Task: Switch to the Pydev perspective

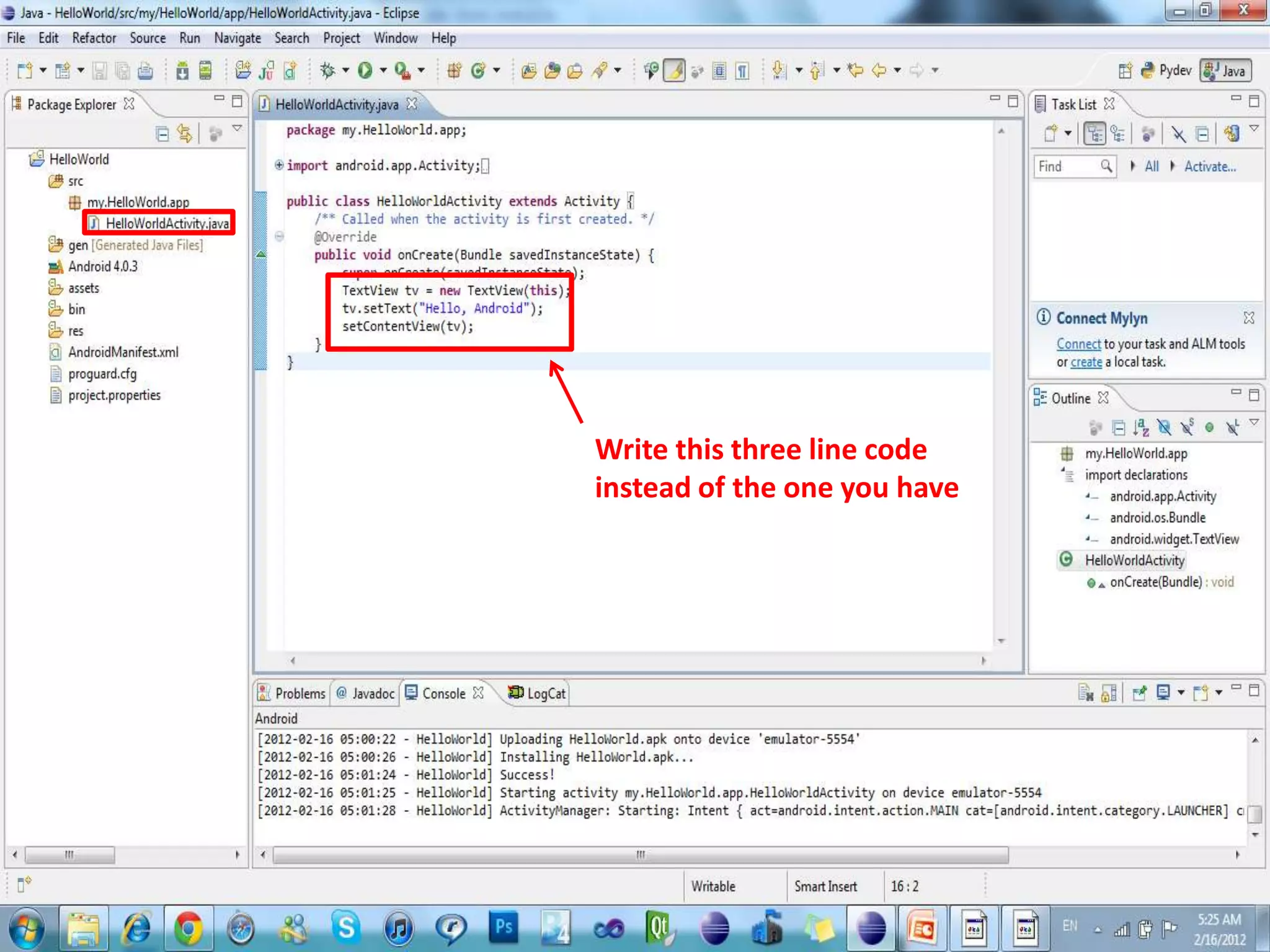Action: (x=1167, y=71)
